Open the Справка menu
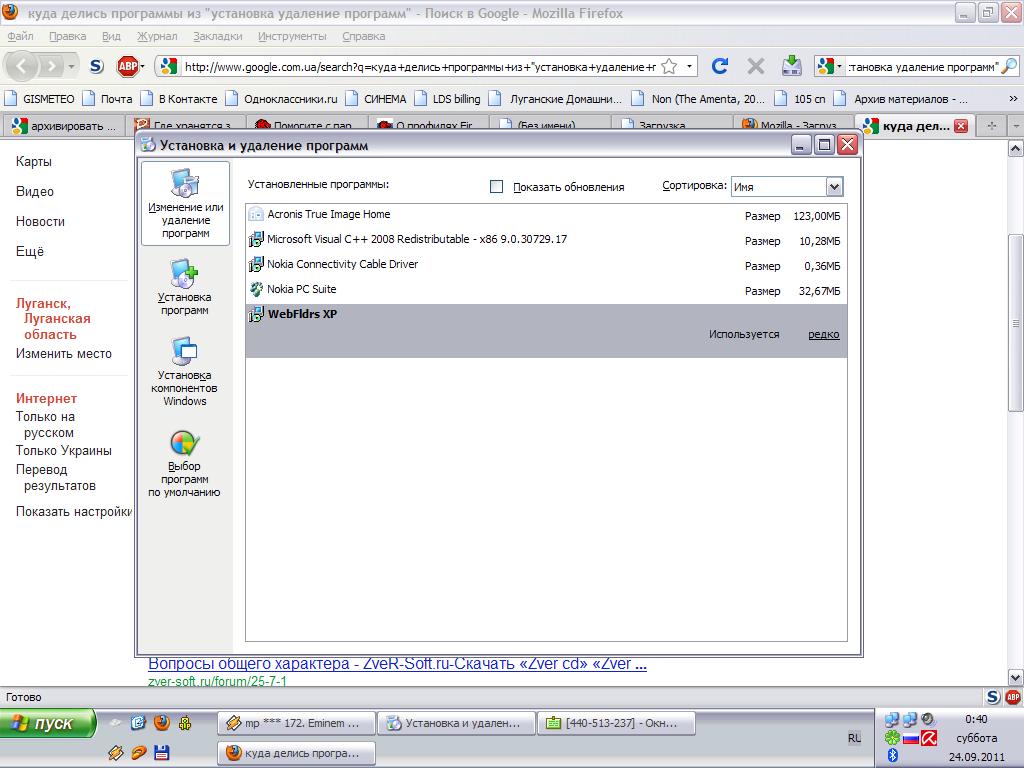1024x768 pixels. click(363, 37)
